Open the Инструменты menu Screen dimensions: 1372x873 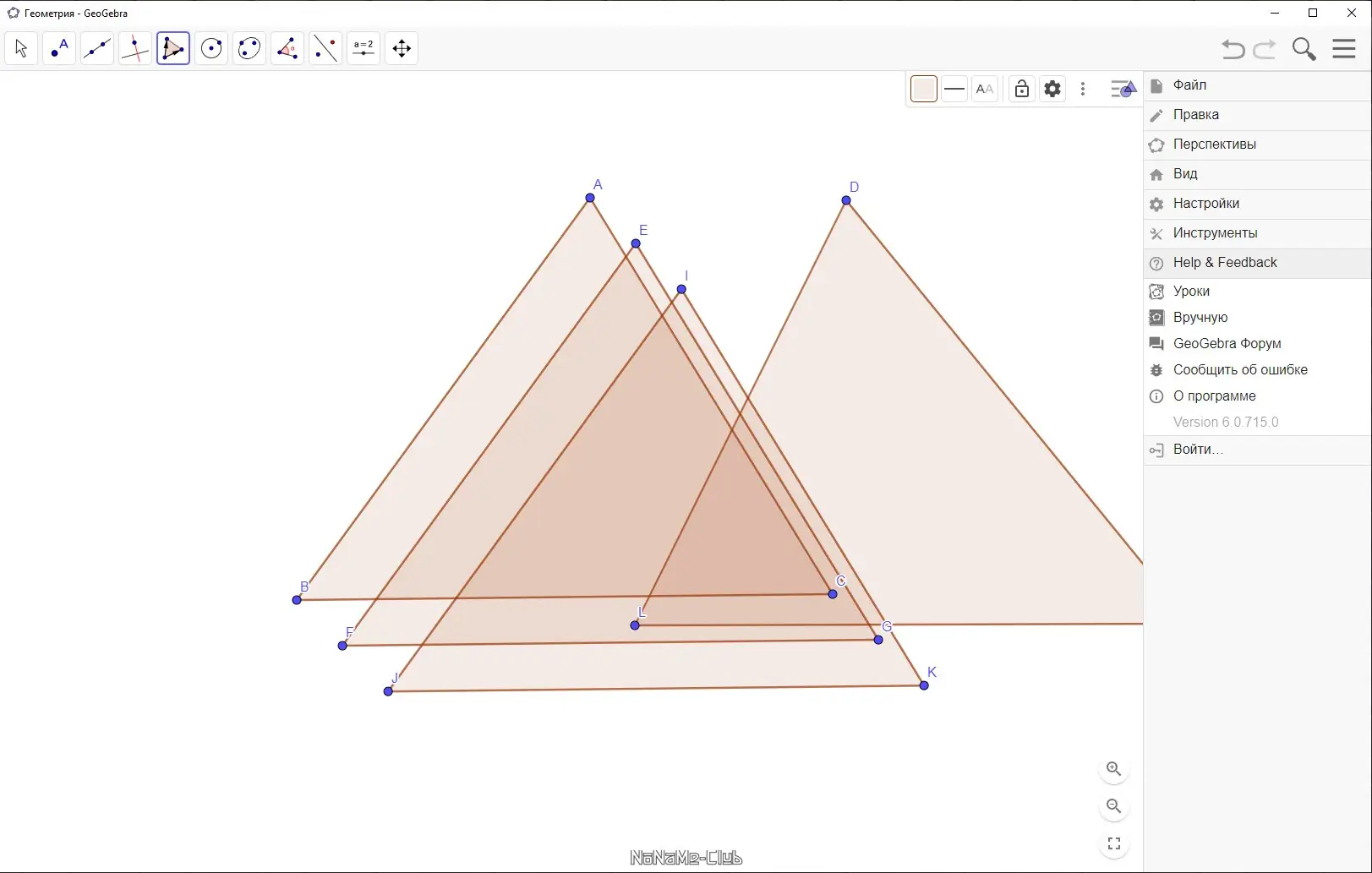[1258, 233]
